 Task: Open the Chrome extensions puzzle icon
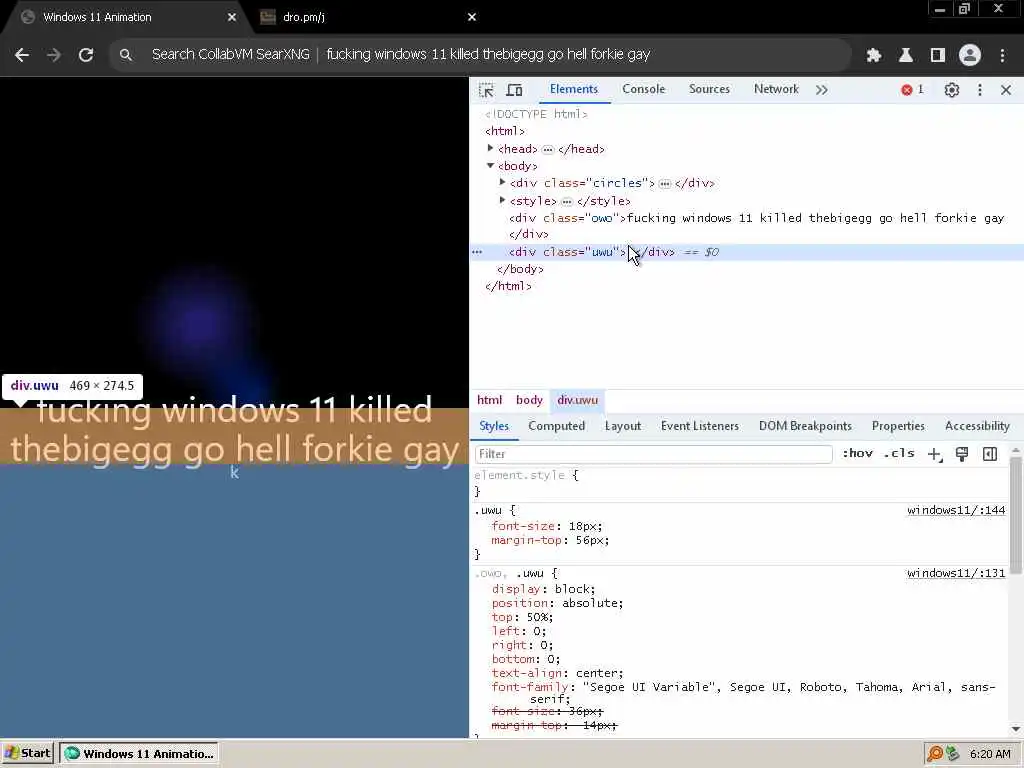(x=874, y=56)
